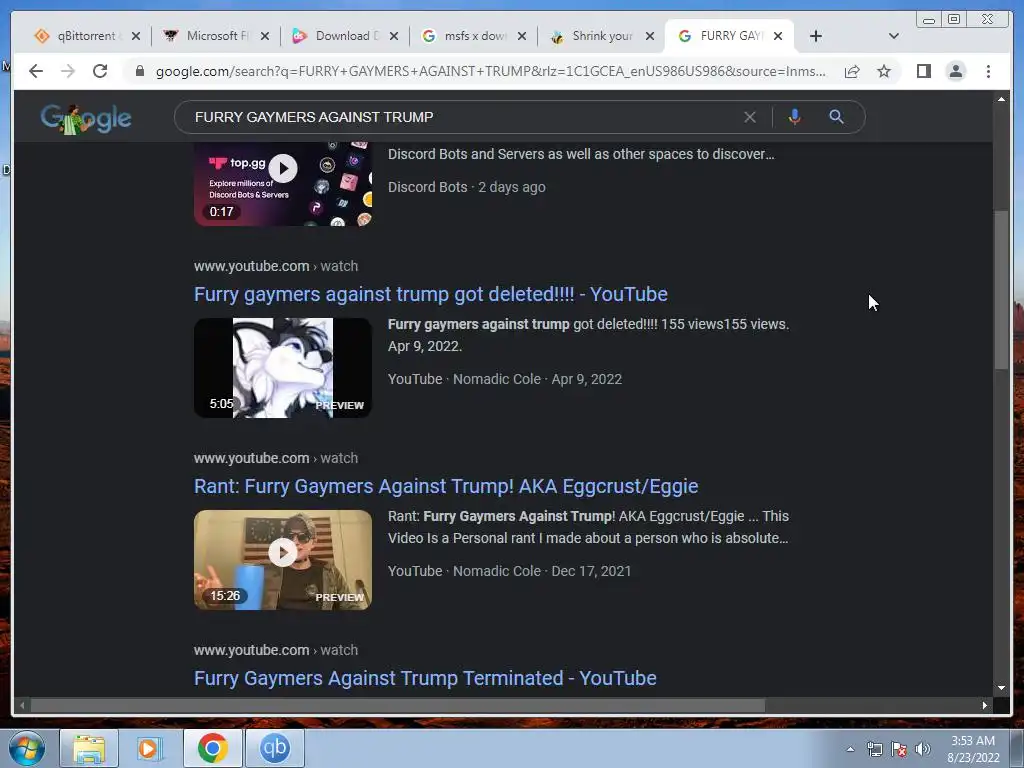Close the Microsoft Fl tab
This screenshot has height=768, width=1024.
264,36
